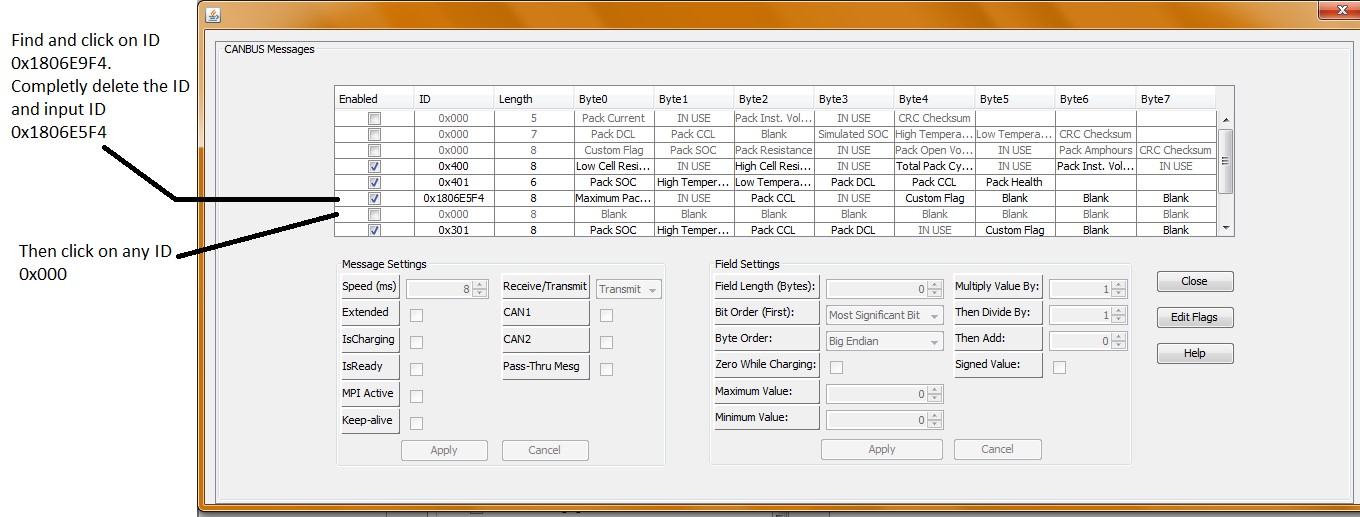Viewport: 1360px width, 517px height.
Task: Toggle Enabled checkbox for ID 0x1806E5F4
Action: point(374,198)
